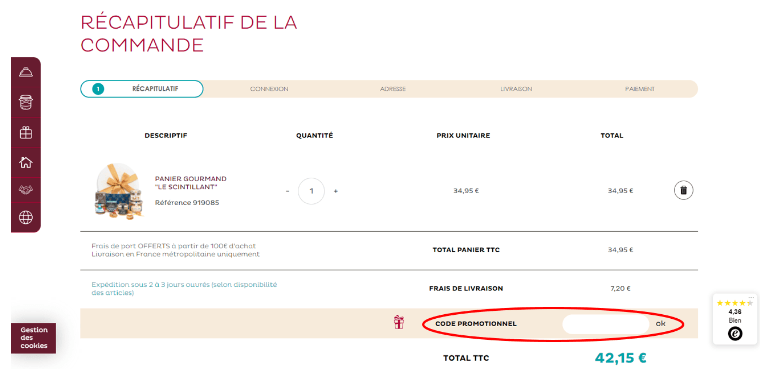The image size is (760, 370).
Task: Switch to the Connexion step
Action: pos(269,89)
